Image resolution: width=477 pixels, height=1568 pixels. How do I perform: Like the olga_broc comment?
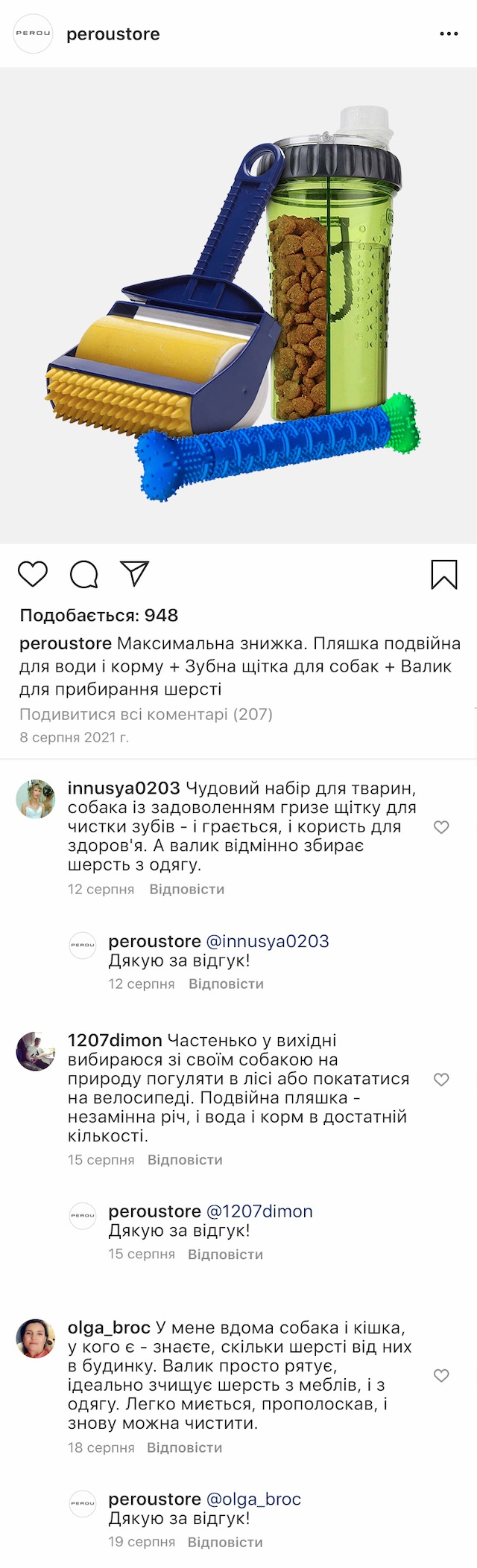pos(441,1375)
